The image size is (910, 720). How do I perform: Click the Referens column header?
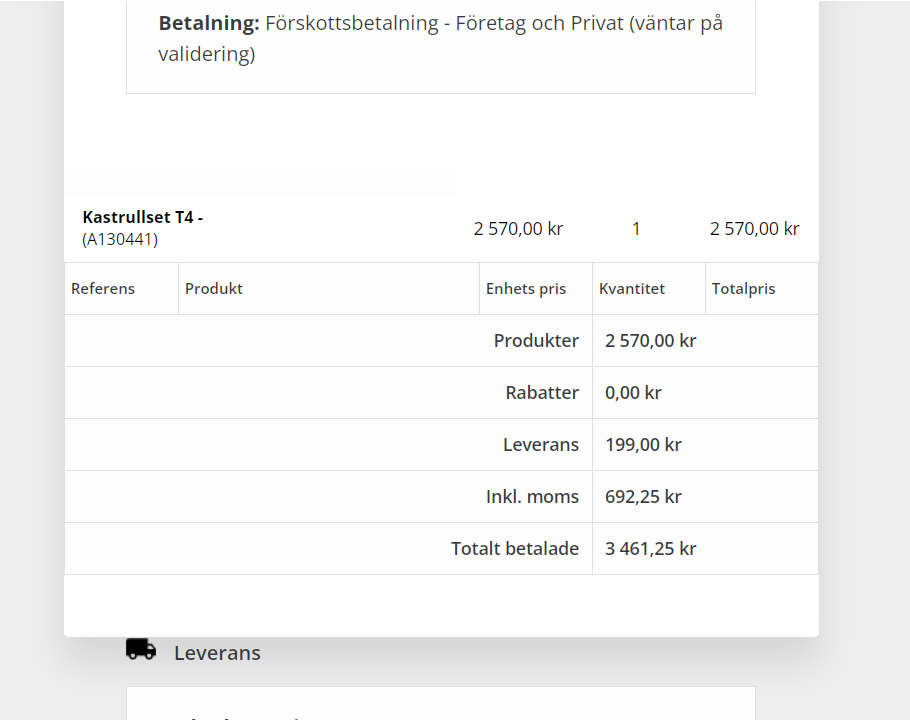point(103,289)
